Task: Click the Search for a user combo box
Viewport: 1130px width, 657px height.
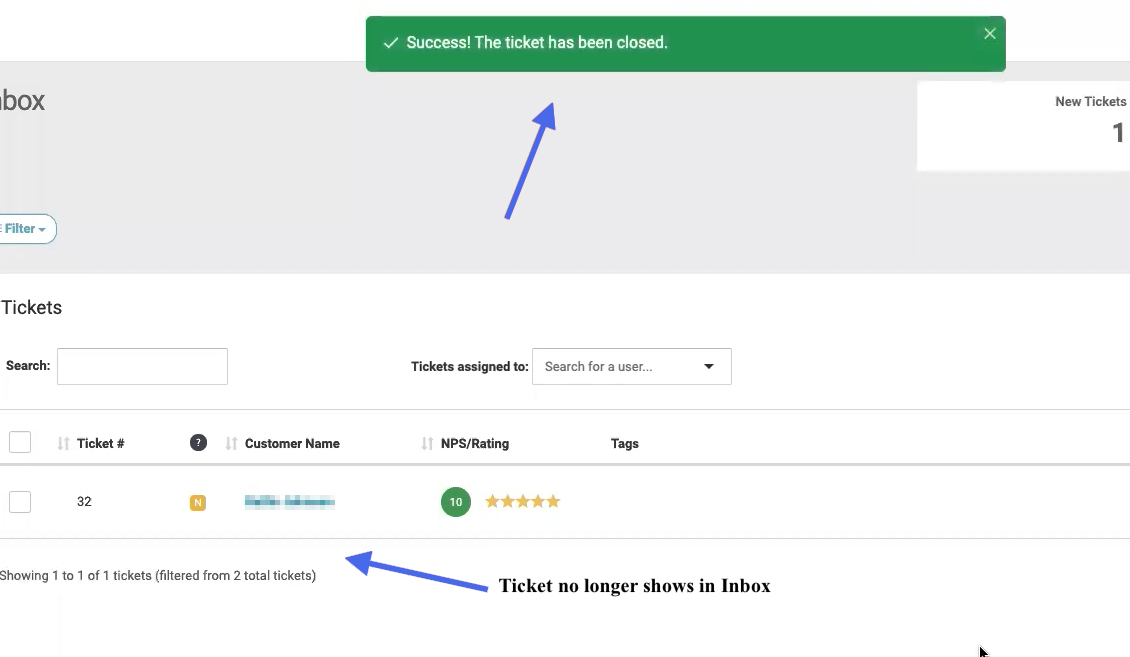Action: click(x=631, y=367)
